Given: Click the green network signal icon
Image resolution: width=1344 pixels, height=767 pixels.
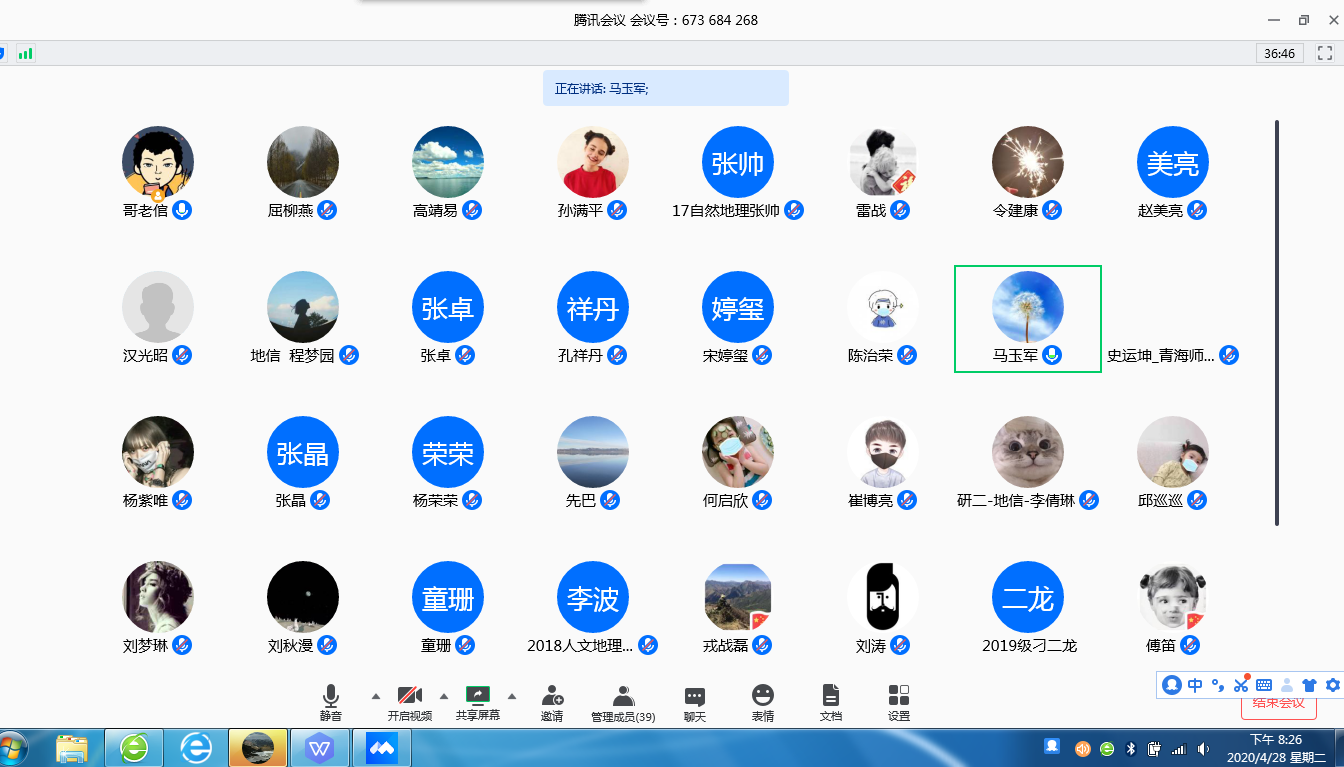Looking at the screenshot, I should [25, 53].
